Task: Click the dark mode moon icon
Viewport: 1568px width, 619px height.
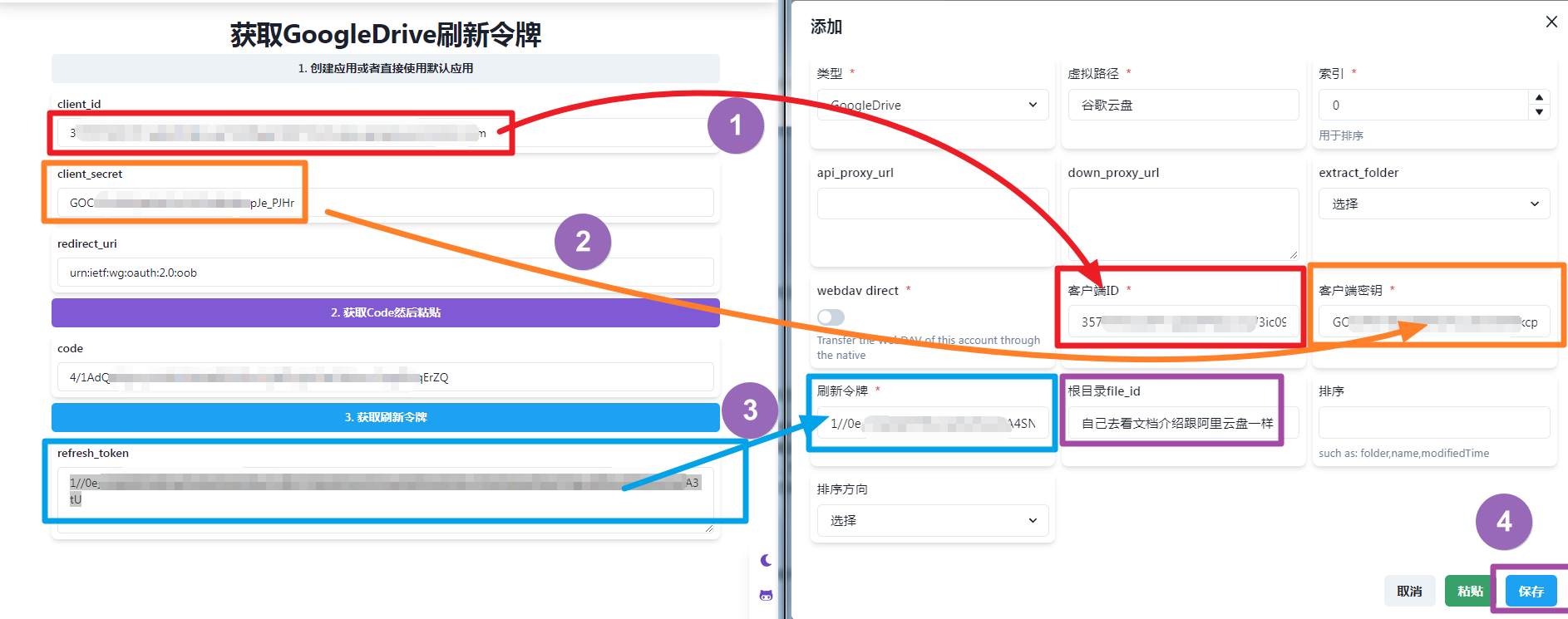Action: [766, 561]
